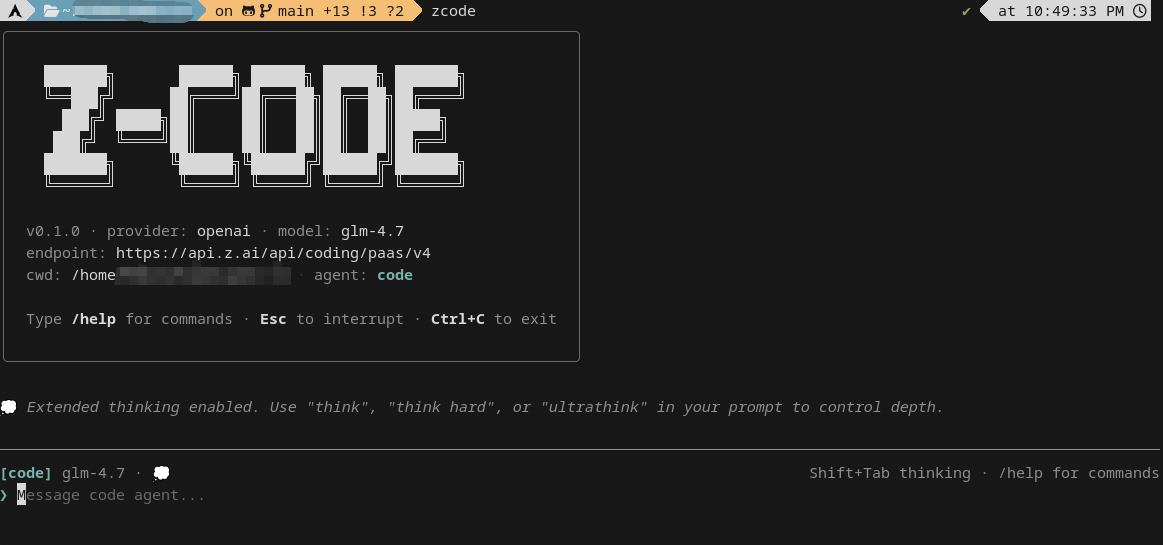The width and height of the screenshot is (1163, 545).
Task: Click the 'main +13 !3 ?2' git status
Action: [340, 10]
